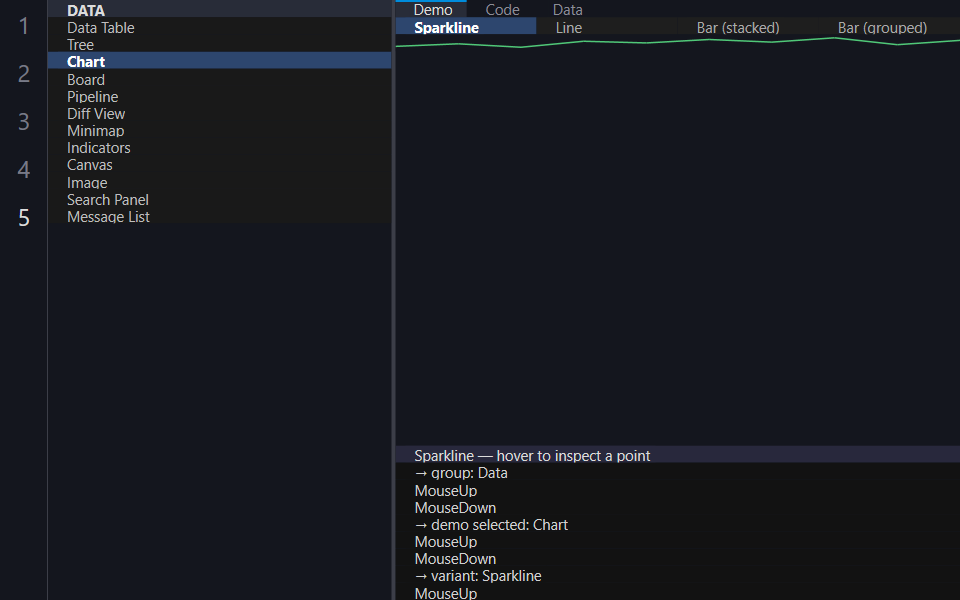
Task: Open the Canvas demo
Action: pos(219,165)
